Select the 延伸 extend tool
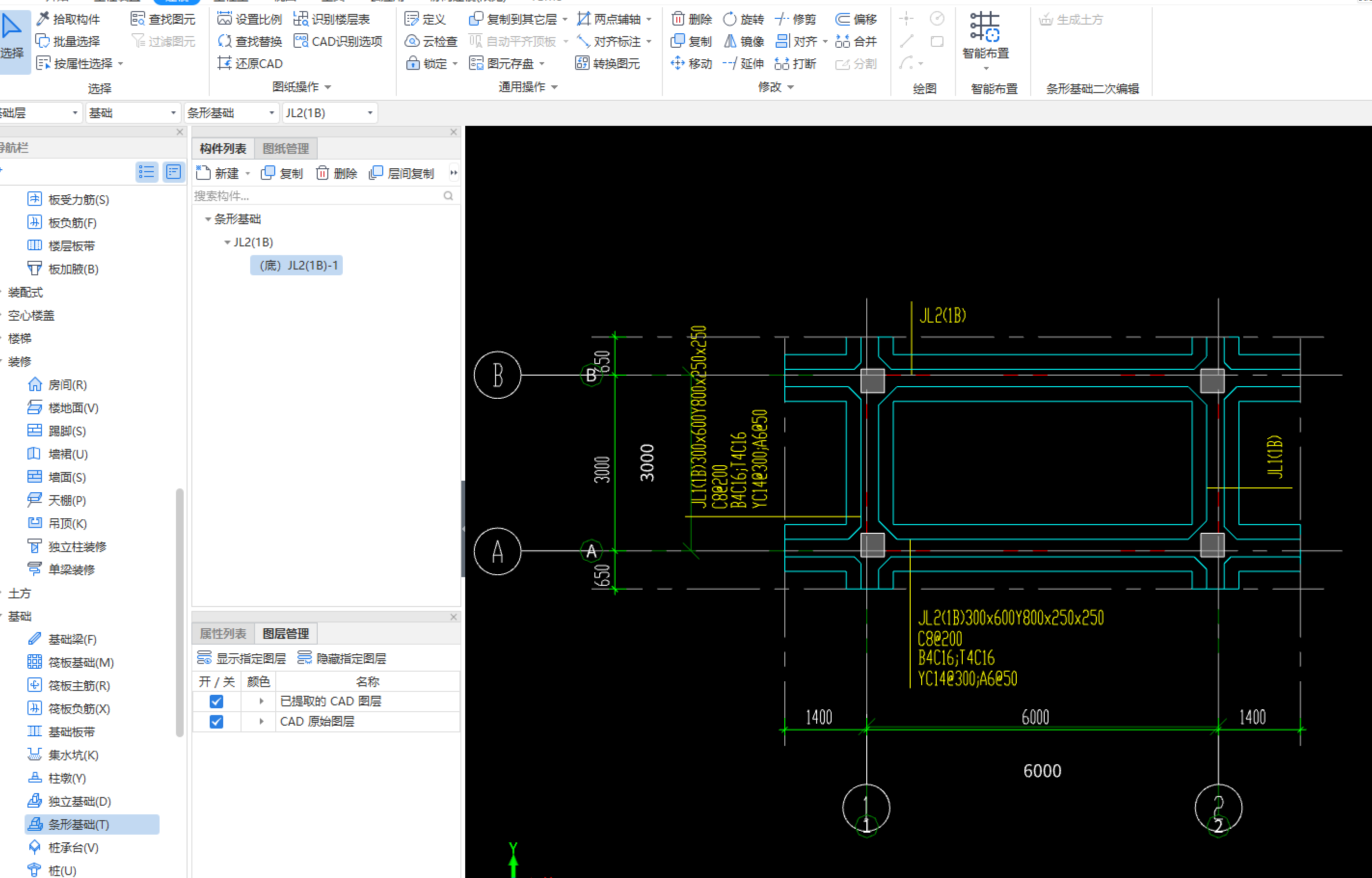1372x878 pixels. pyautogui.click(x=743, y=63)
